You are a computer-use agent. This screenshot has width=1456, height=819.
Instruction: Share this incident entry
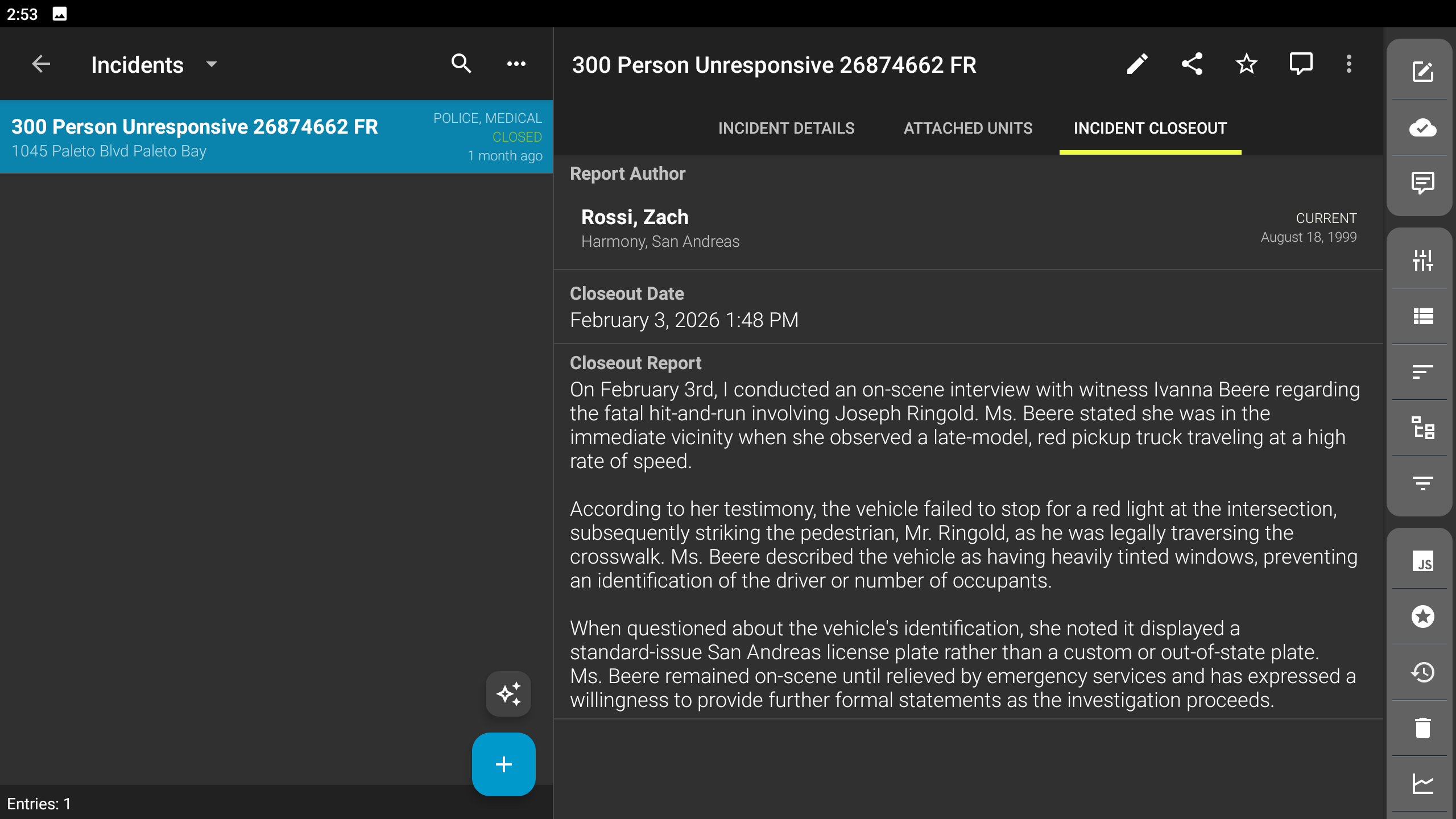click(1192, 64)
